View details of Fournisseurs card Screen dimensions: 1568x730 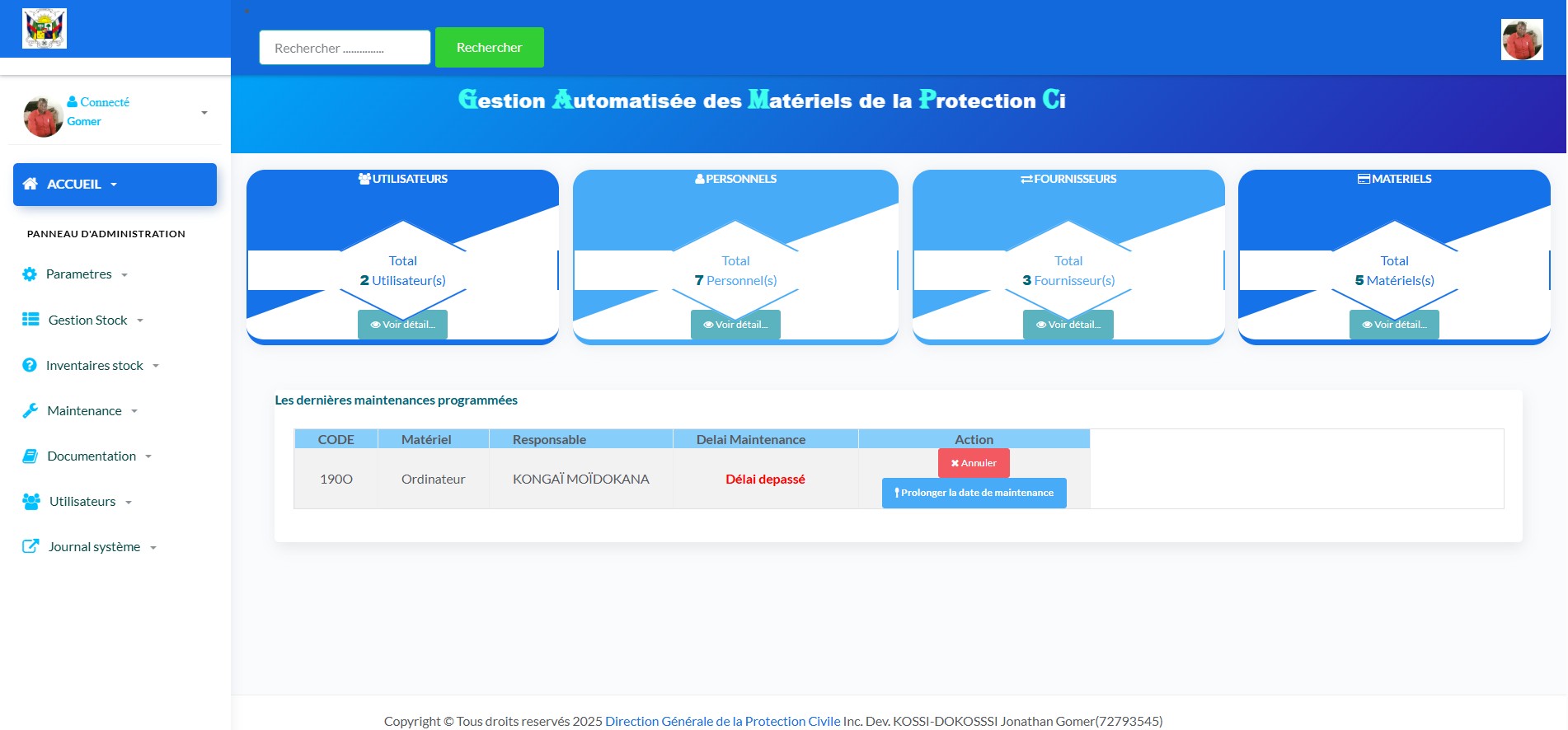(x=1068, y=325)
